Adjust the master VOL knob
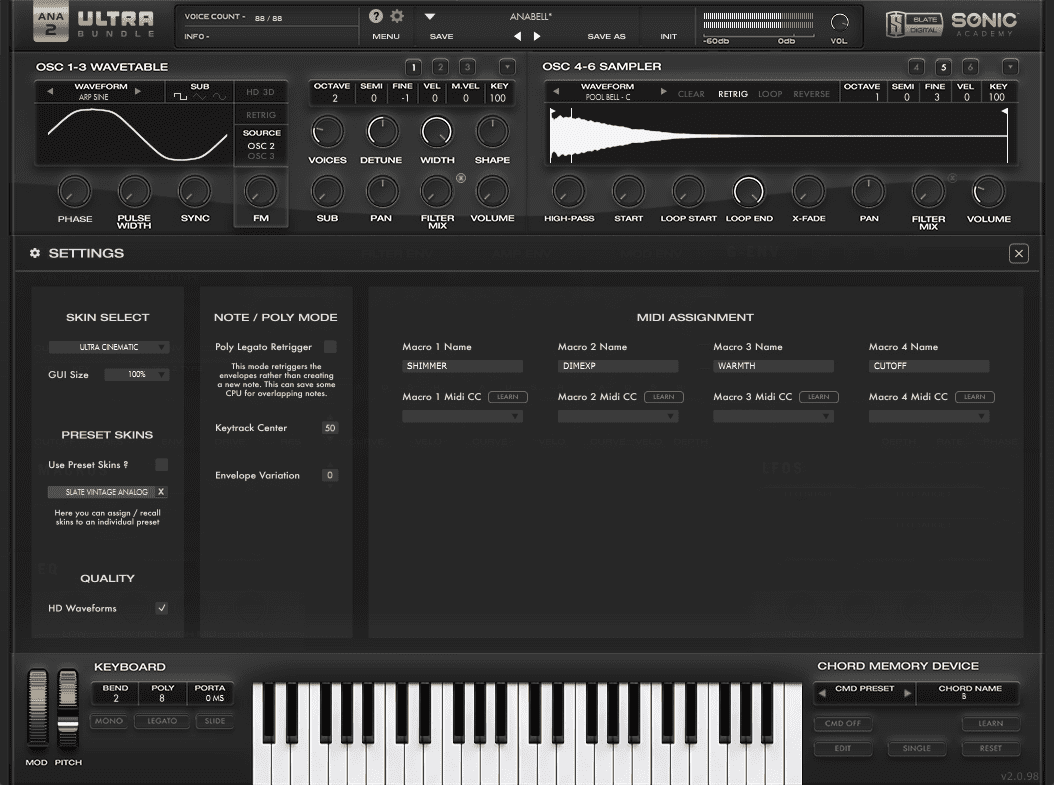Viewport: 1054px width, 785px height. [x=839, y=23]
